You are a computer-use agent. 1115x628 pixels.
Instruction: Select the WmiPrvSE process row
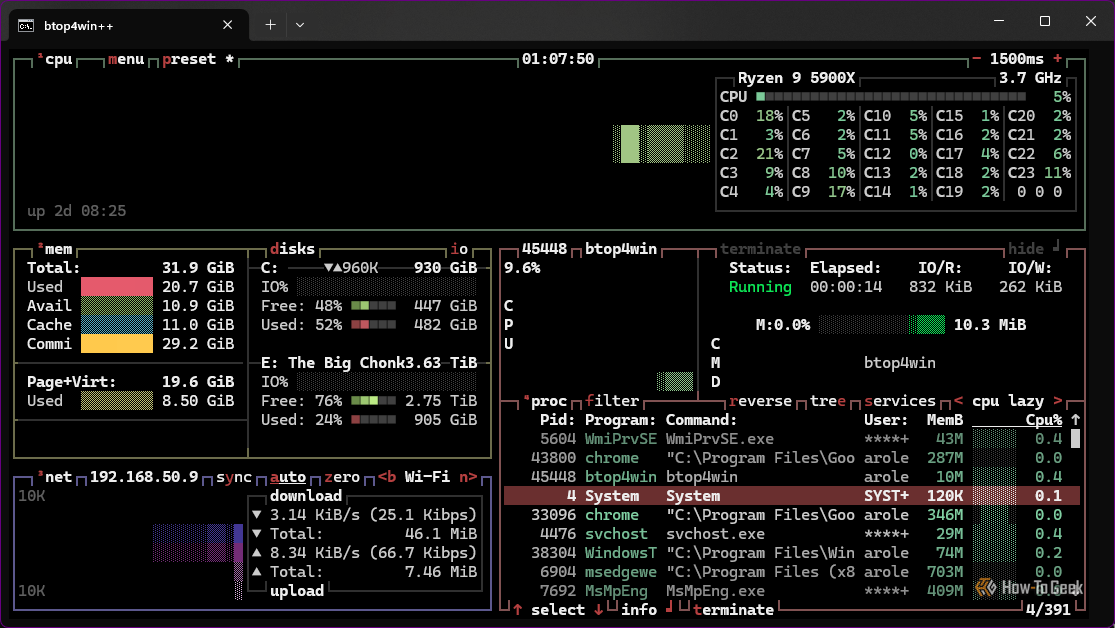[791, 439]
